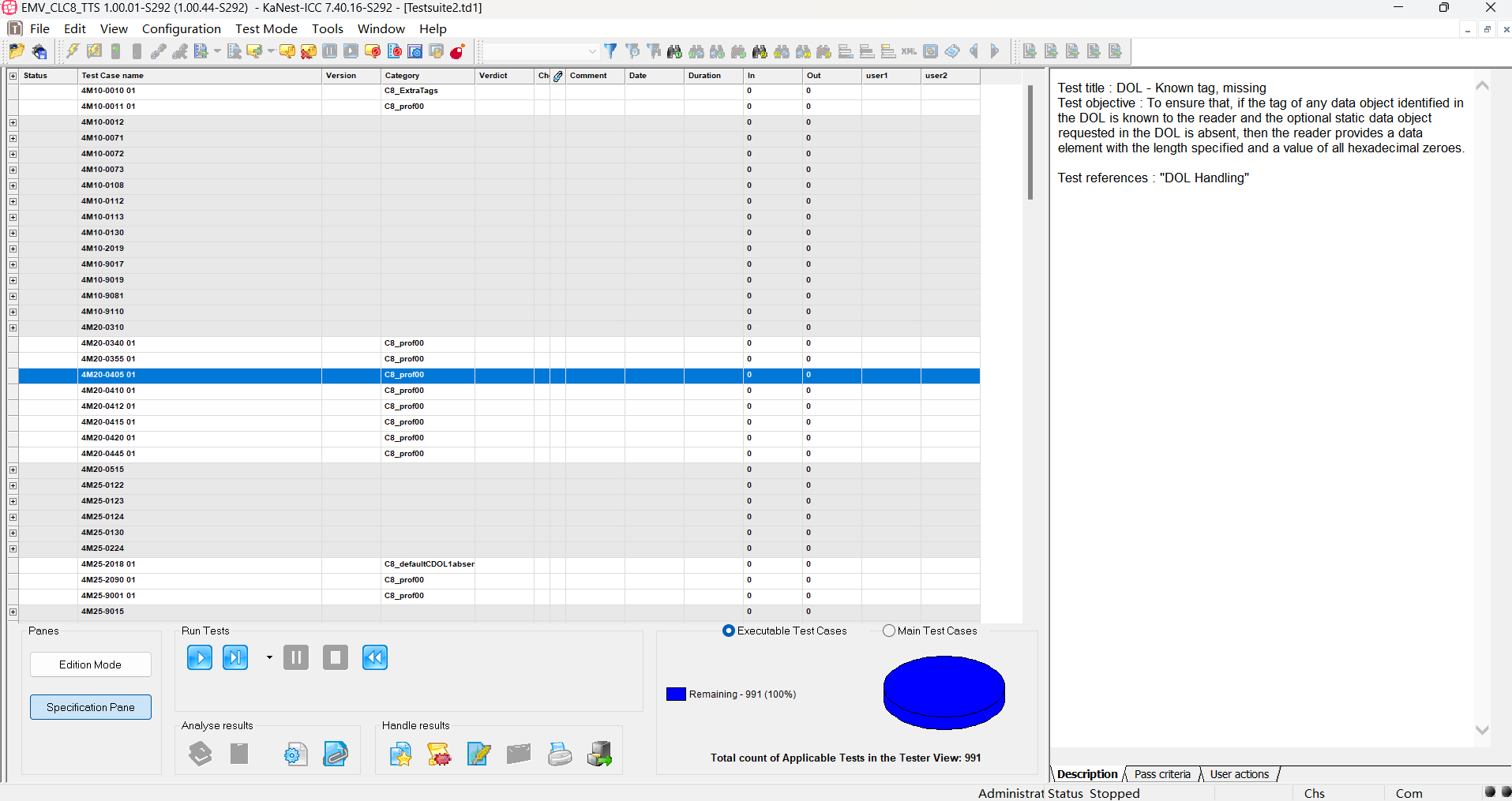Open the Test Mode menu
The width and height of the screenshot is (1512, 801).
point(266,28)
